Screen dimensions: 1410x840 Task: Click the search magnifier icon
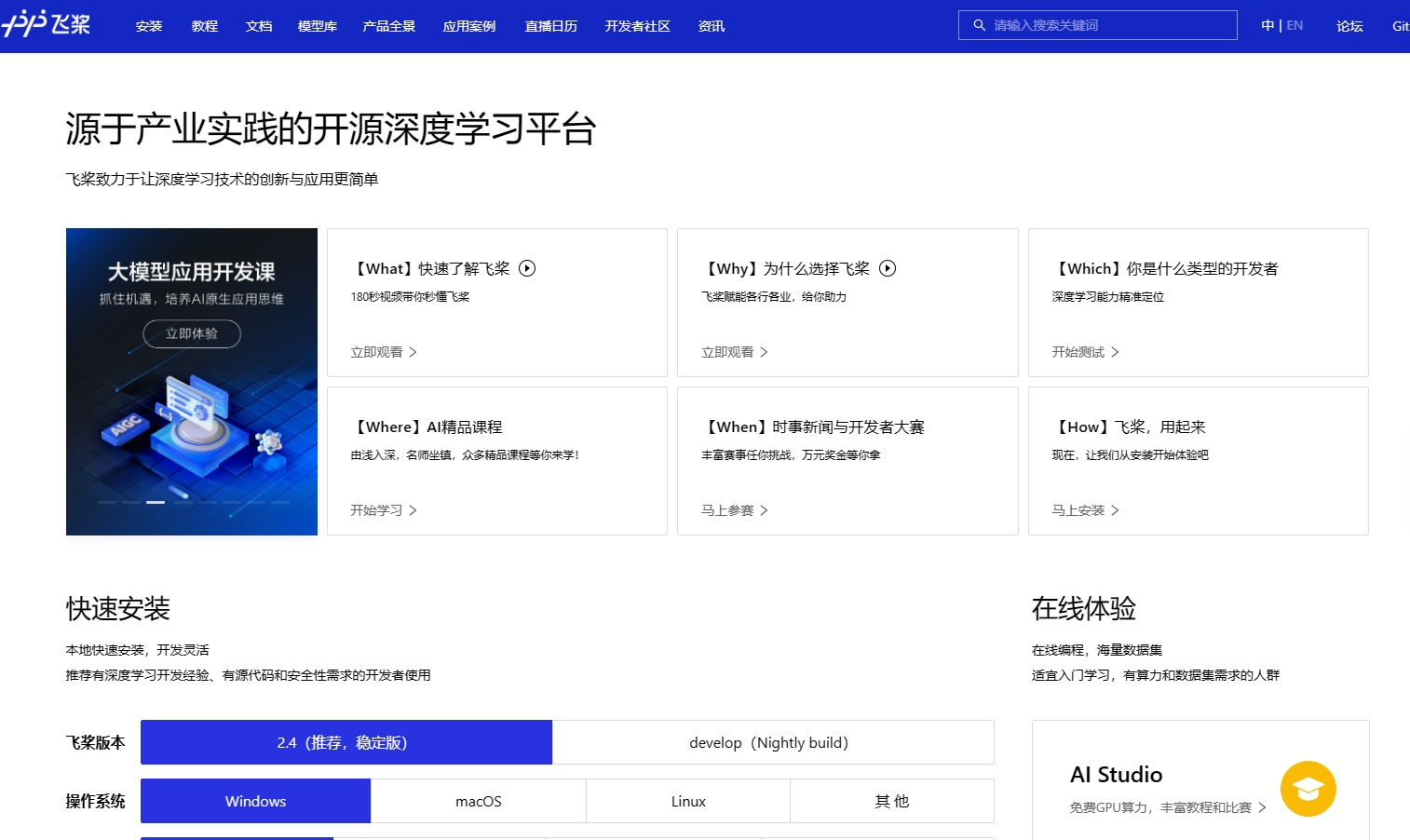click(979, 25)
